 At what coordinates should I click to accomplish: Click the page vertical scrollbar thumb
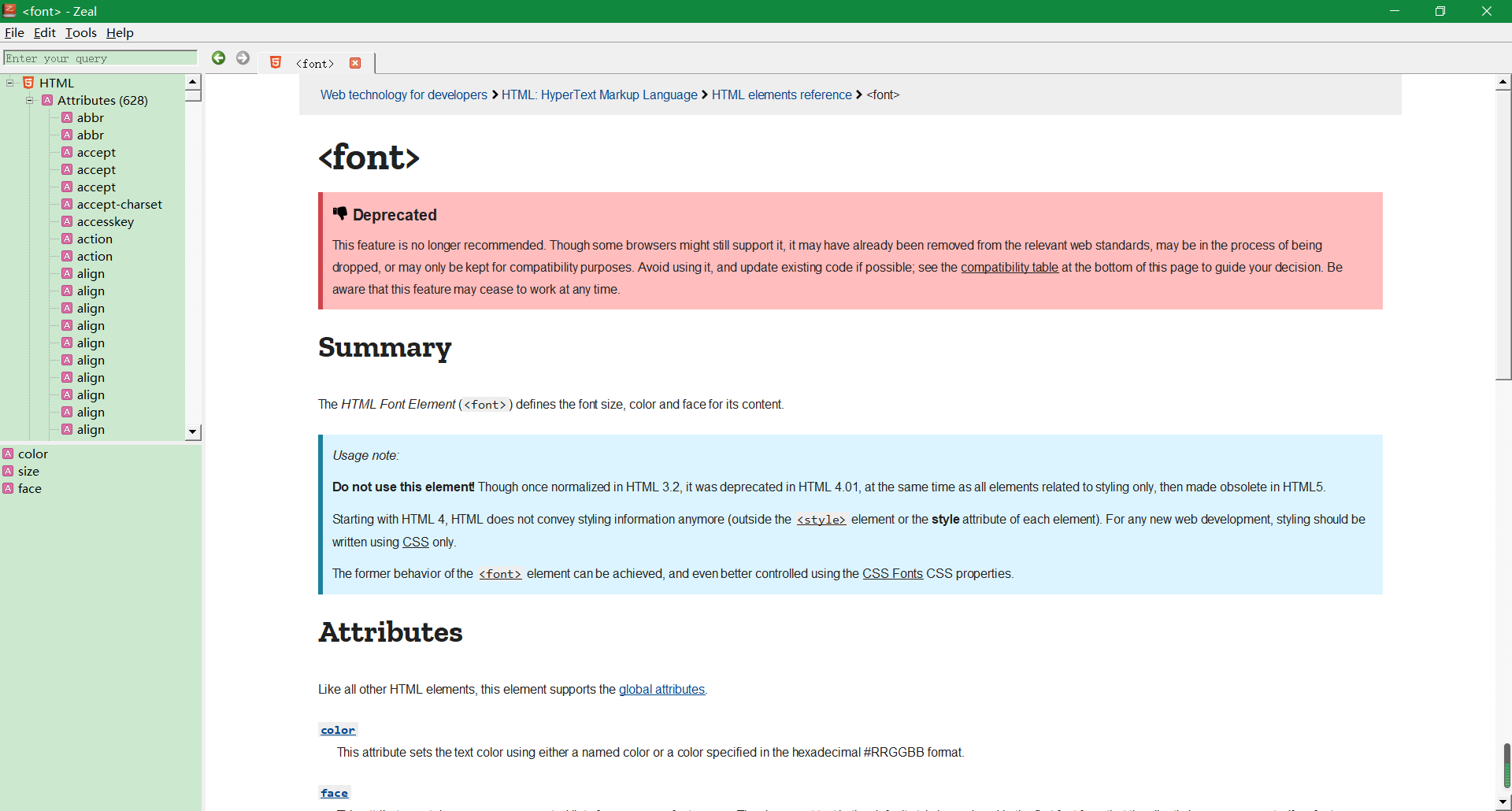pos(1503,235)
